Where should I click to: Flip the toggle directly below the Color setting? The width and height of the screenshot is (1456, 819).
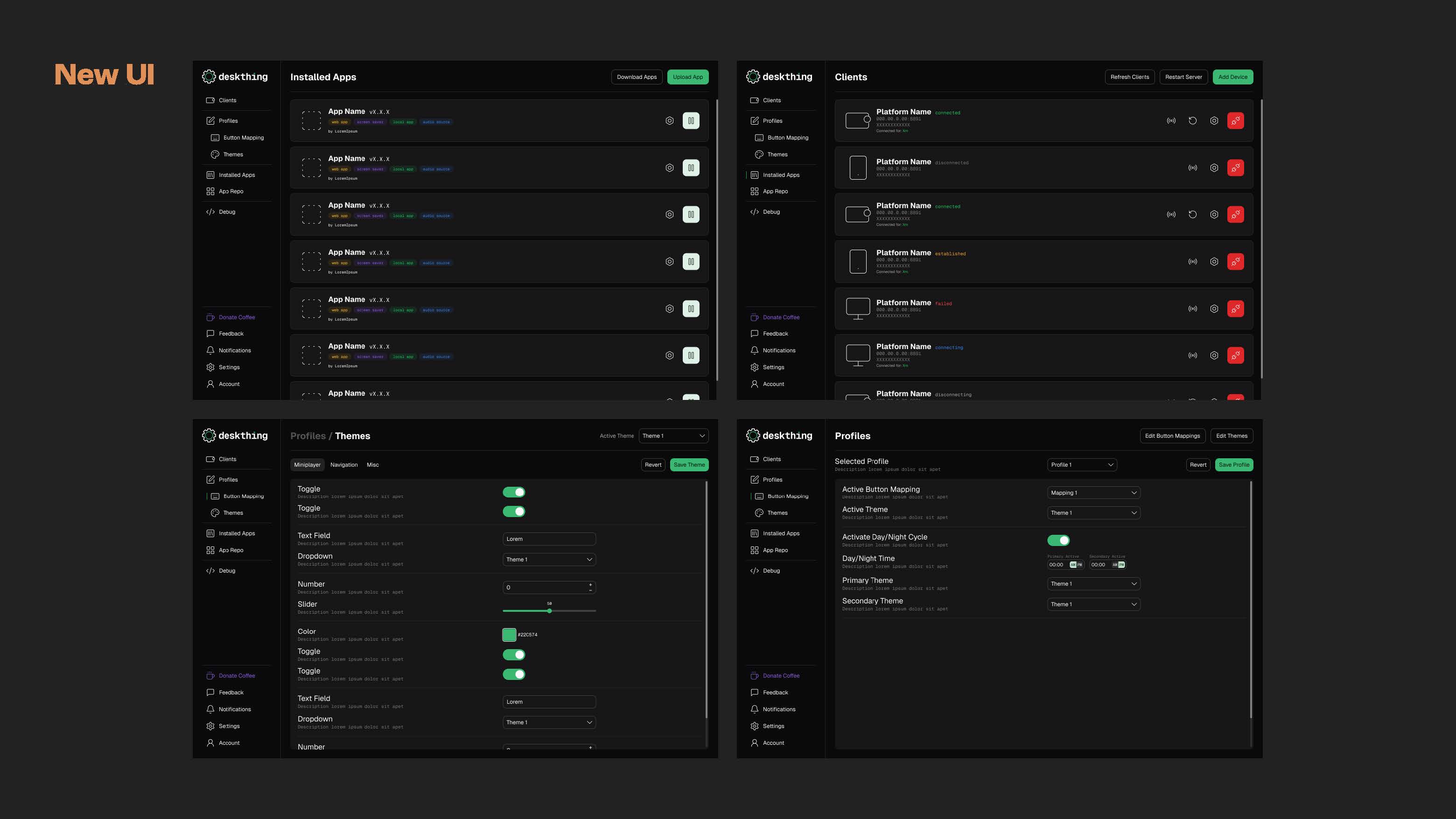[514, 655]
